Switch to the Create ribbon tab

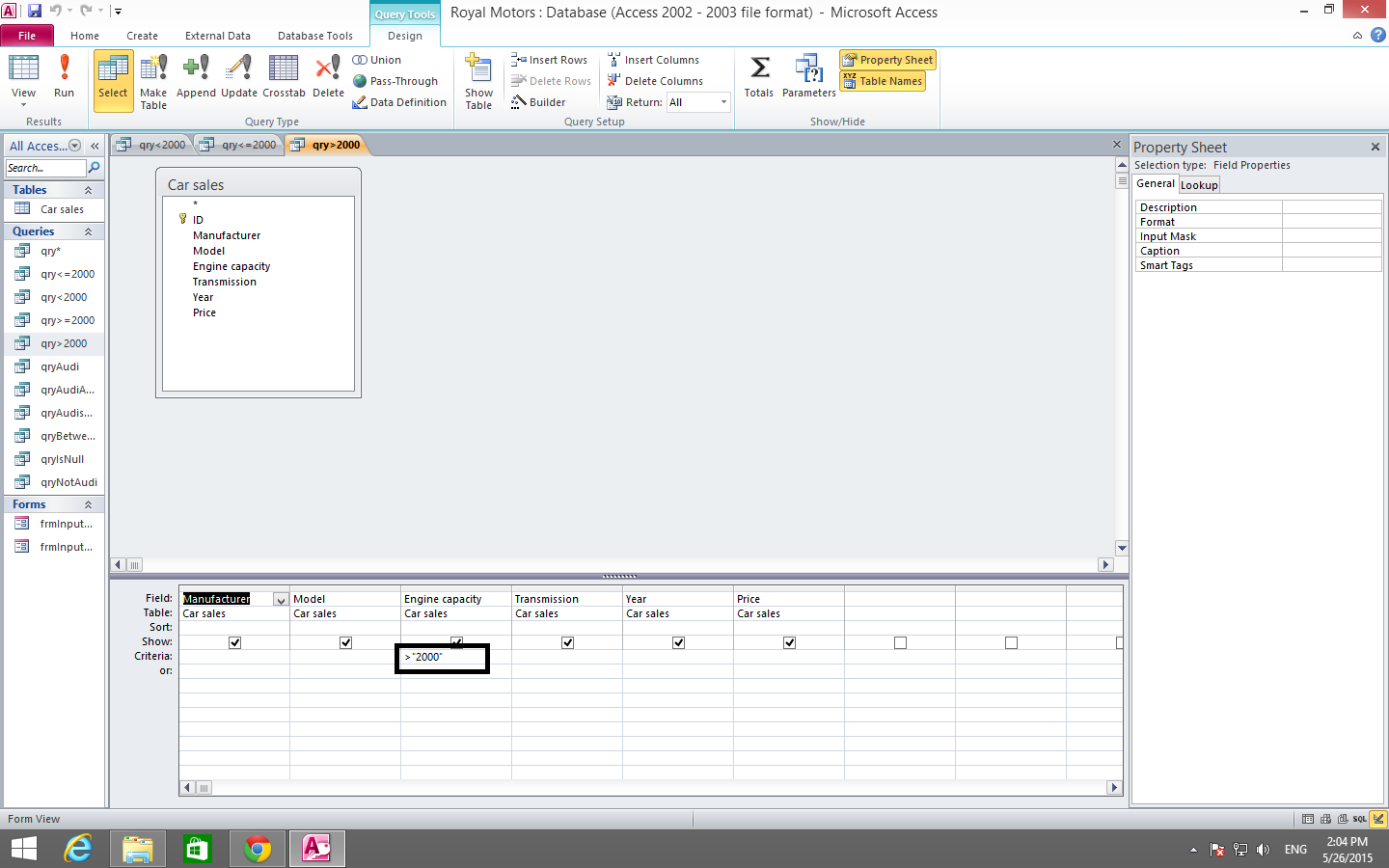[x=142, y=36]
